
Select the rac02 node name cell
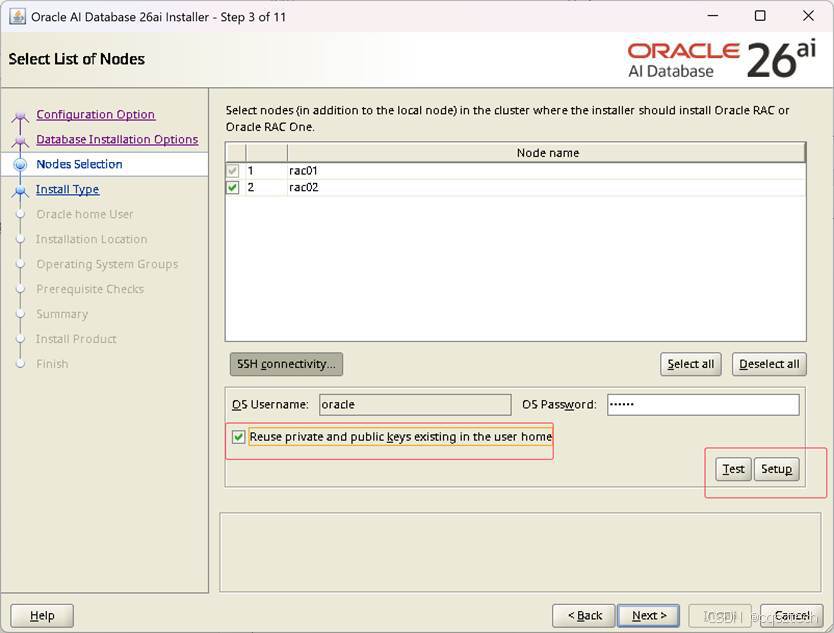pyautogui.click(x=547, y=187)
